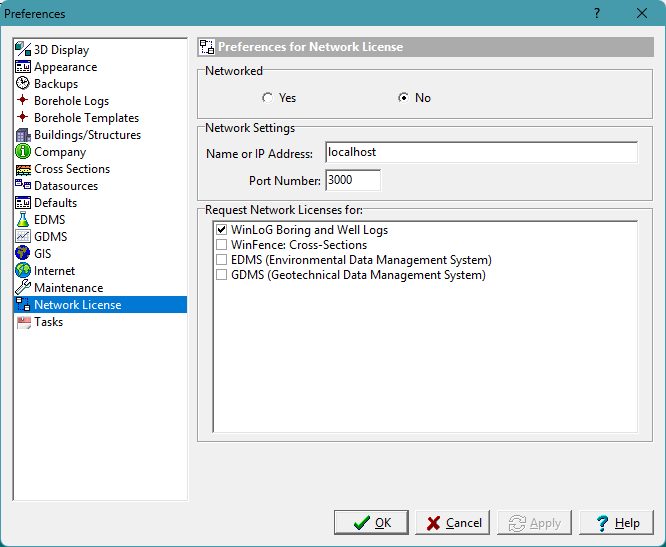Check EDMS Environmental Data Management System
This screenshot has height=547, width=666.
point(221,260)
